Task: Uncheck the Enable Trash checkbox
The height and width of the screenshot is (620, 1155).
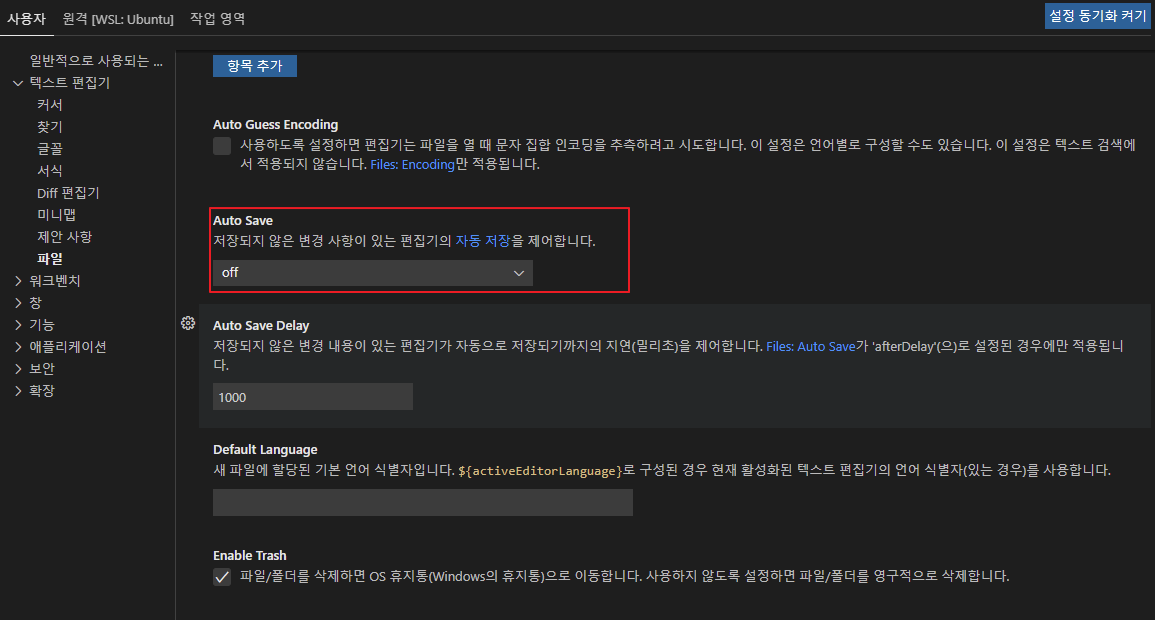Action: point(222,577)
